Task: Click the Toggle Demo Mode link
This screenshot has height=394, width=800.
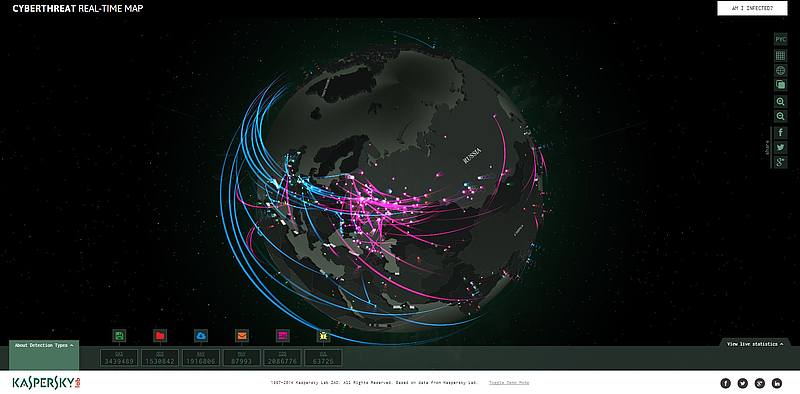Action: (x=509, y=383)
